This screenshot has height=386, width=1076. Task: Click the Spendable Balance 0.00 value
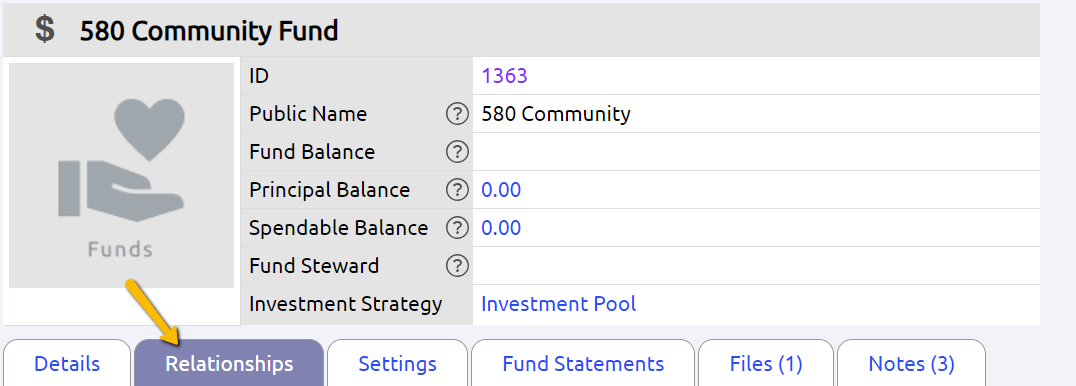click(x=501, y=227)
